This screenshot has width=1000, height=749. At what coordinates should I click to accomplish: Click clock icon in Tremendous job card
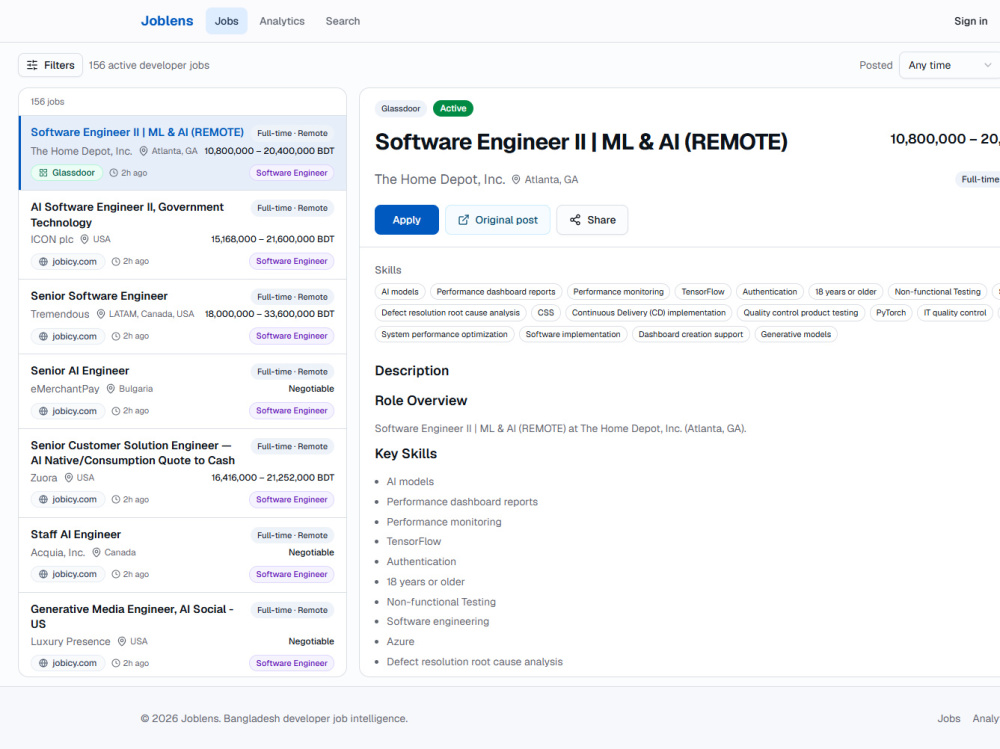pyautogui.click(x=116, y=336)
